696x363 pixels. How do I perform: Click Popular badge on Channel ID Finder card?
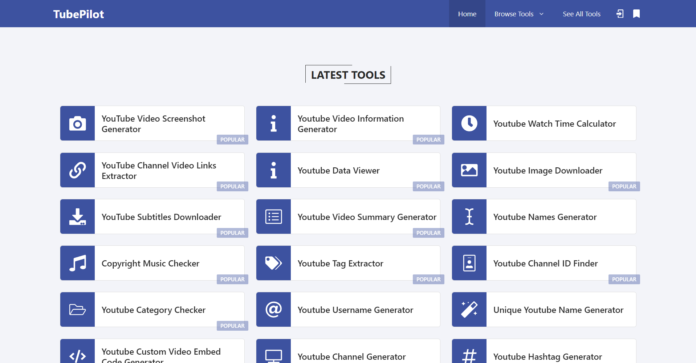[x=624, y=280]
